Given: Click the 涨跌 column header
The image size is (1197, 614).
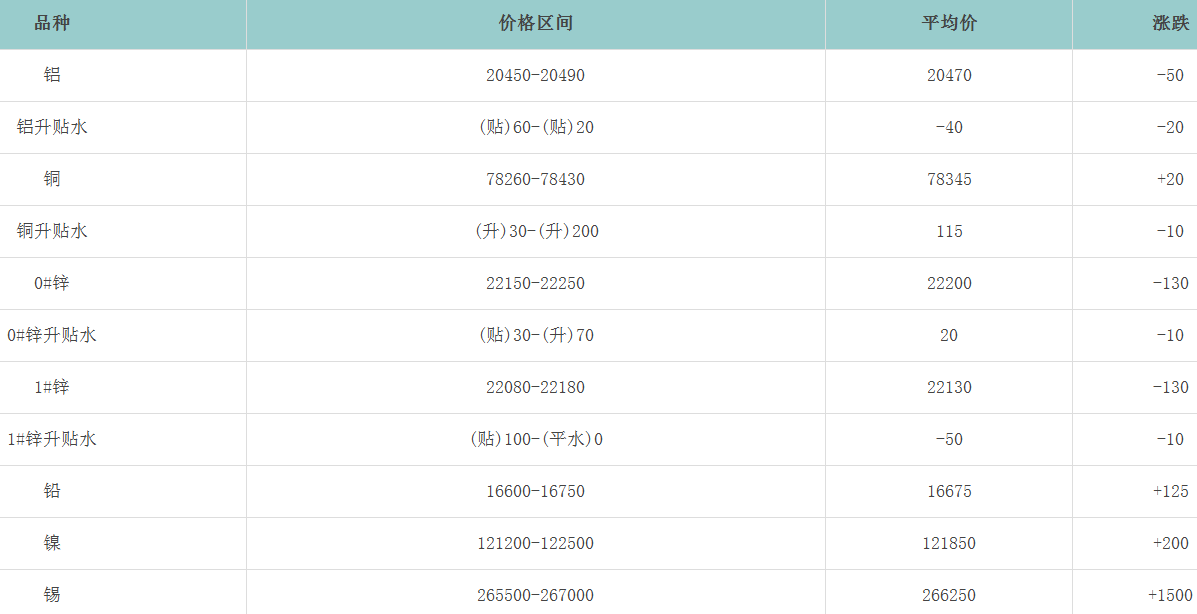Looking at the screenshot, I should 1170,24.
